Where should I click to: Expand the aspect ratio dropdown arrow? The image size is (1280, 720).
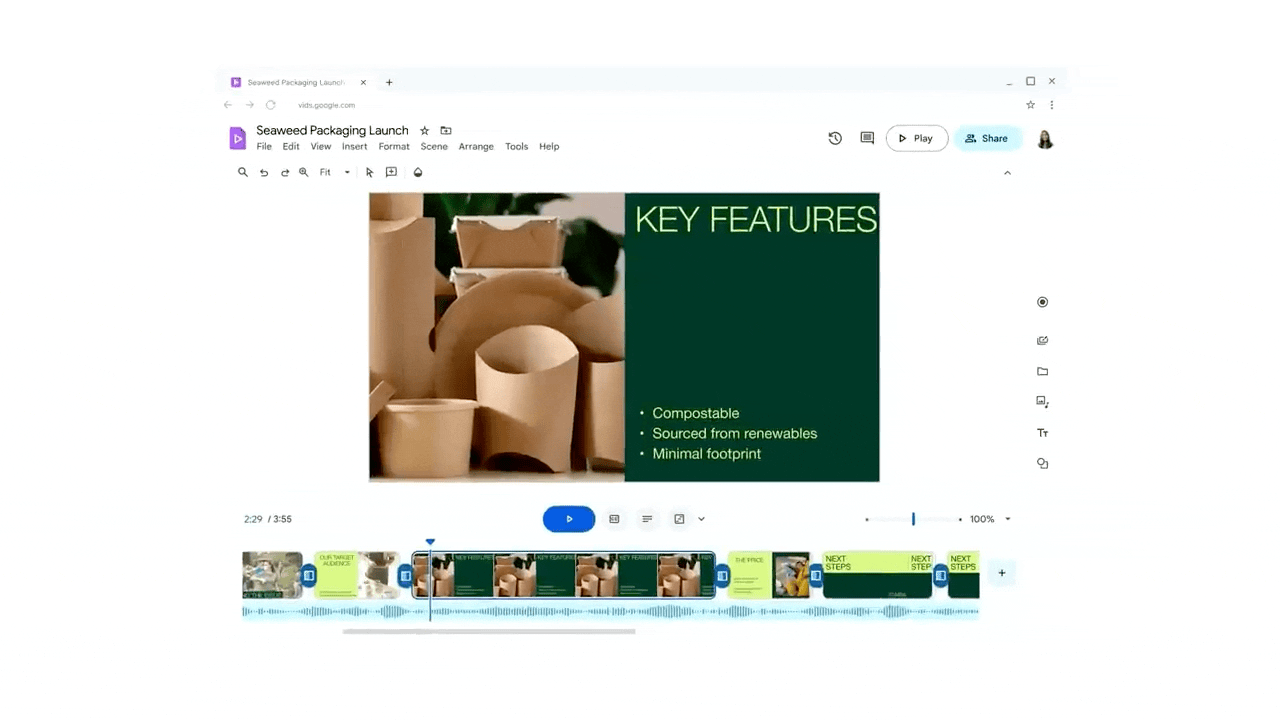[x=701, y=519]
